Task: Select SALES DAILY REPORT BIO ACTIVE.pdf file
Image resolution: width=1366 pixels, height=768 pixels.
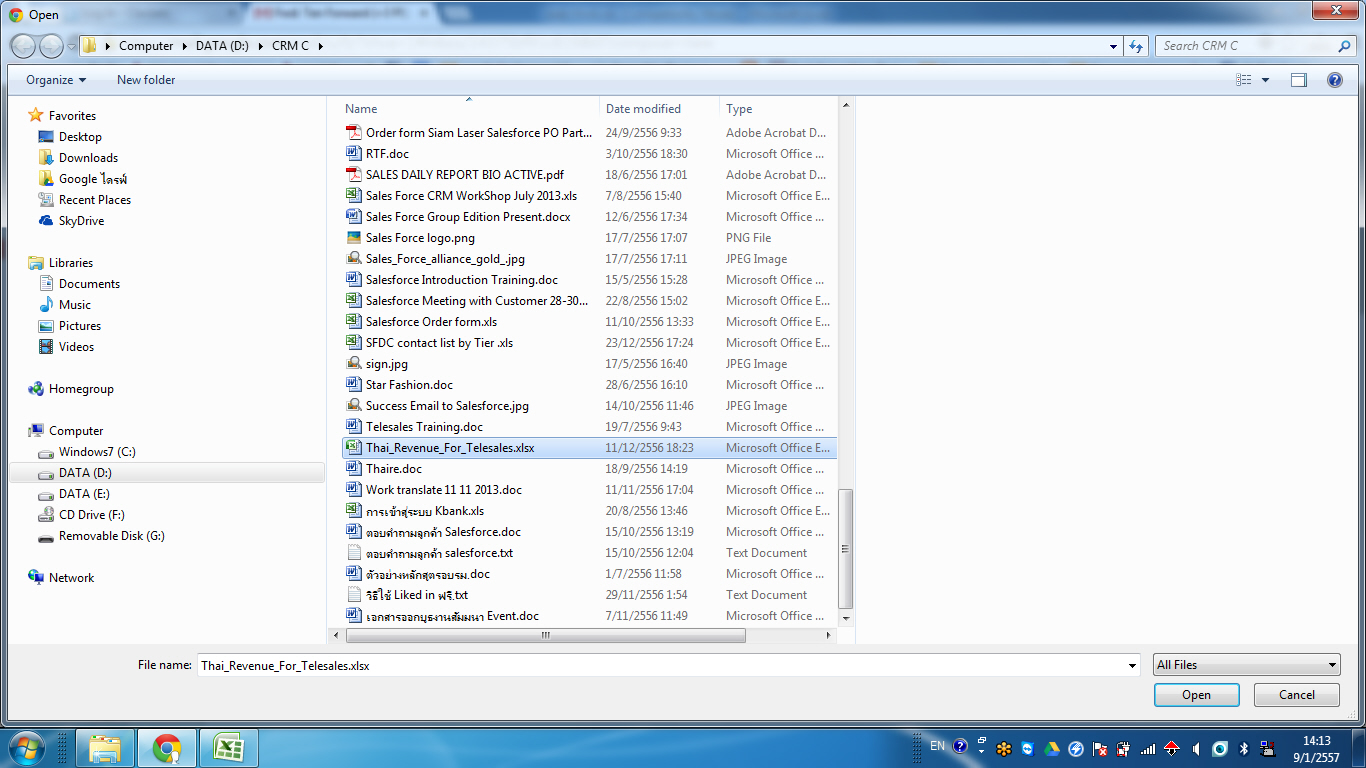Action: [464, 175]
